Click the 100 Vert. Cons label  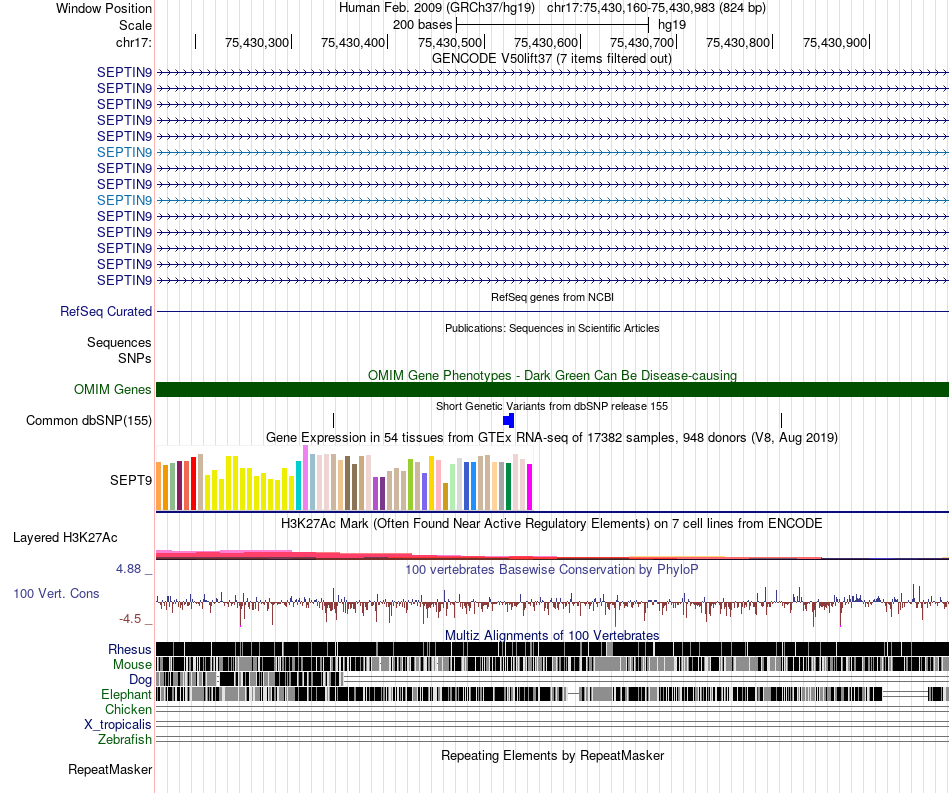click(x=56, y=594)
